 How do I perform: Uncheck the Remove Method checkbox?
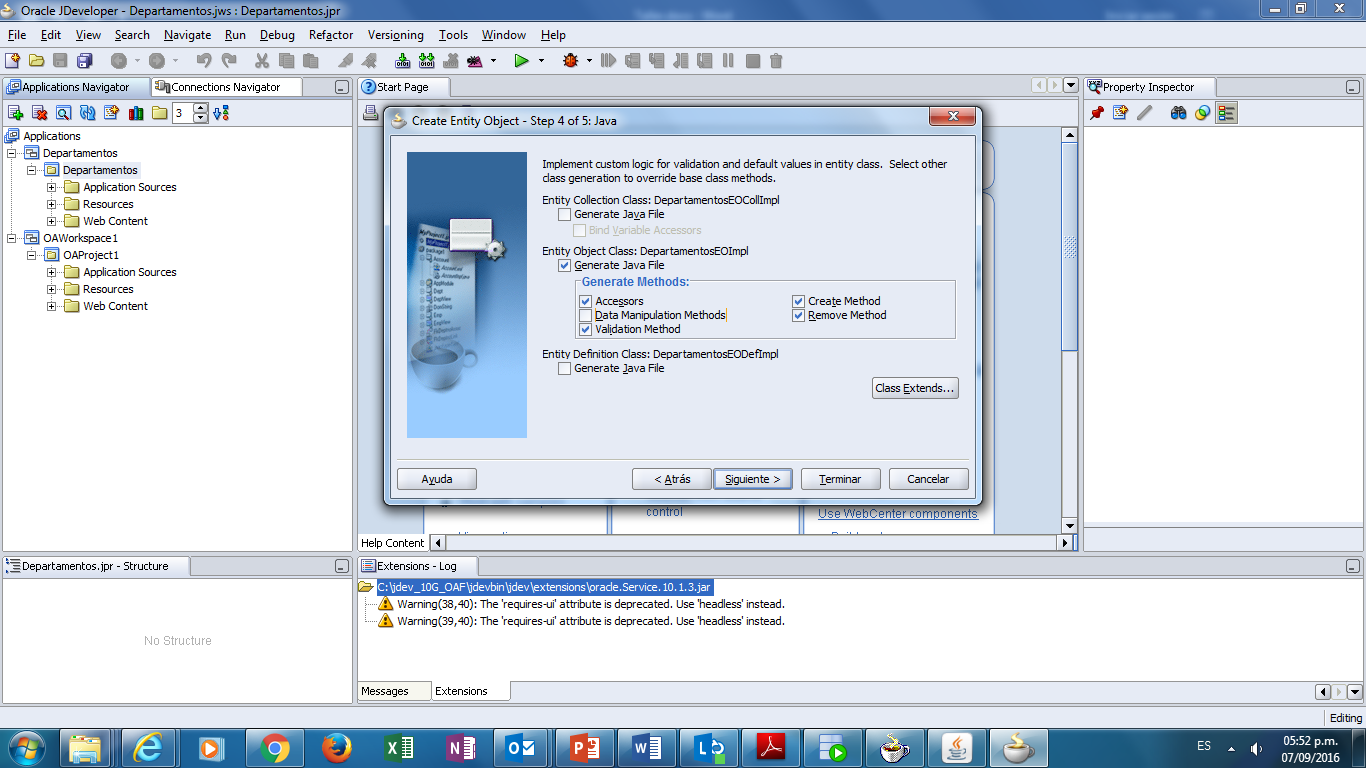pos(799,315)
